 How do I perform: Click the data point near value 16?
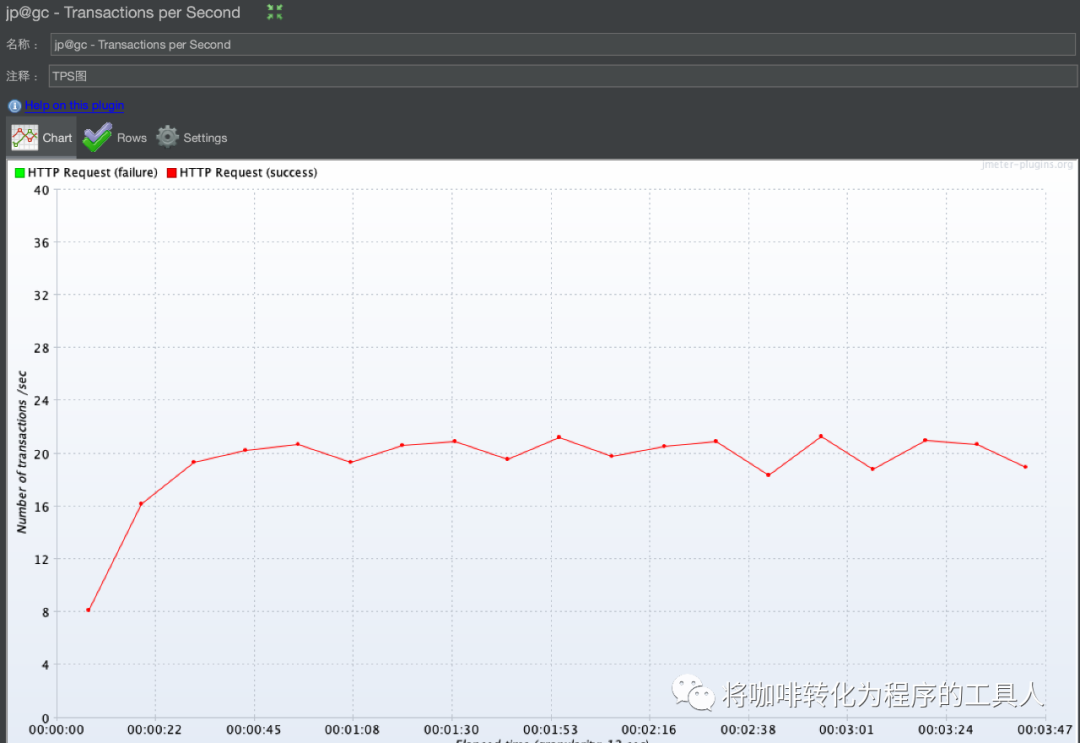click(141, 504)
